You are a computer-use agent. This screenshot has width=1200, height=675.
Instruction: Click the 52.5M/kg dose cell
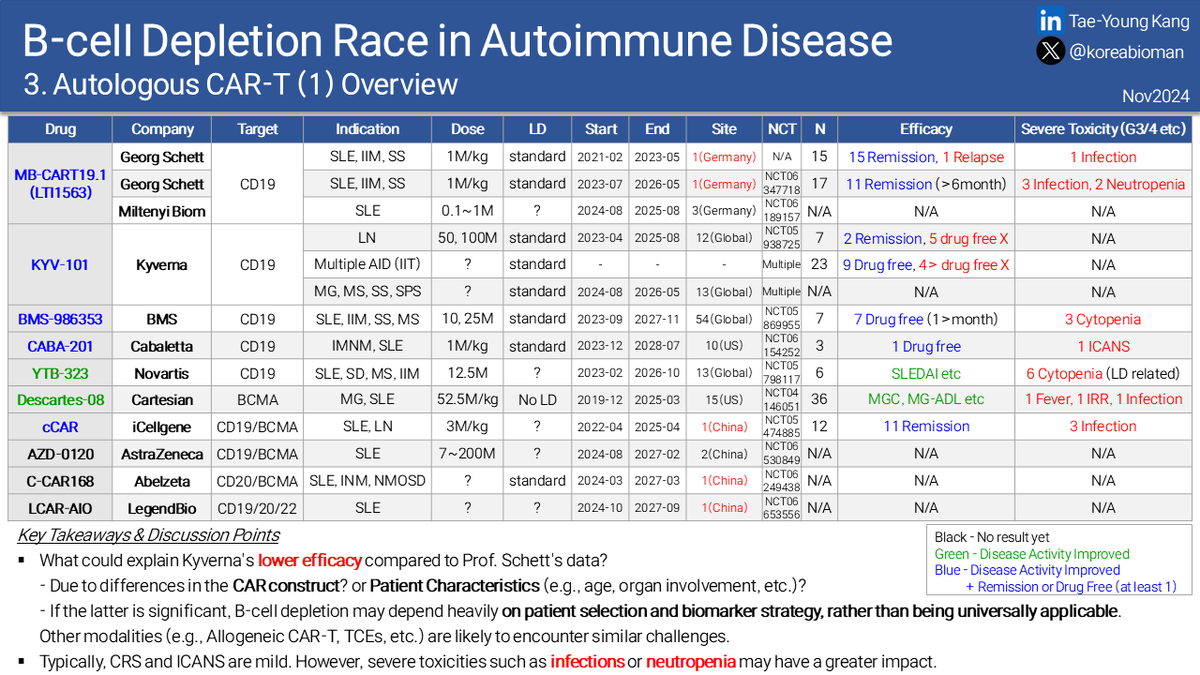point(467,400)
